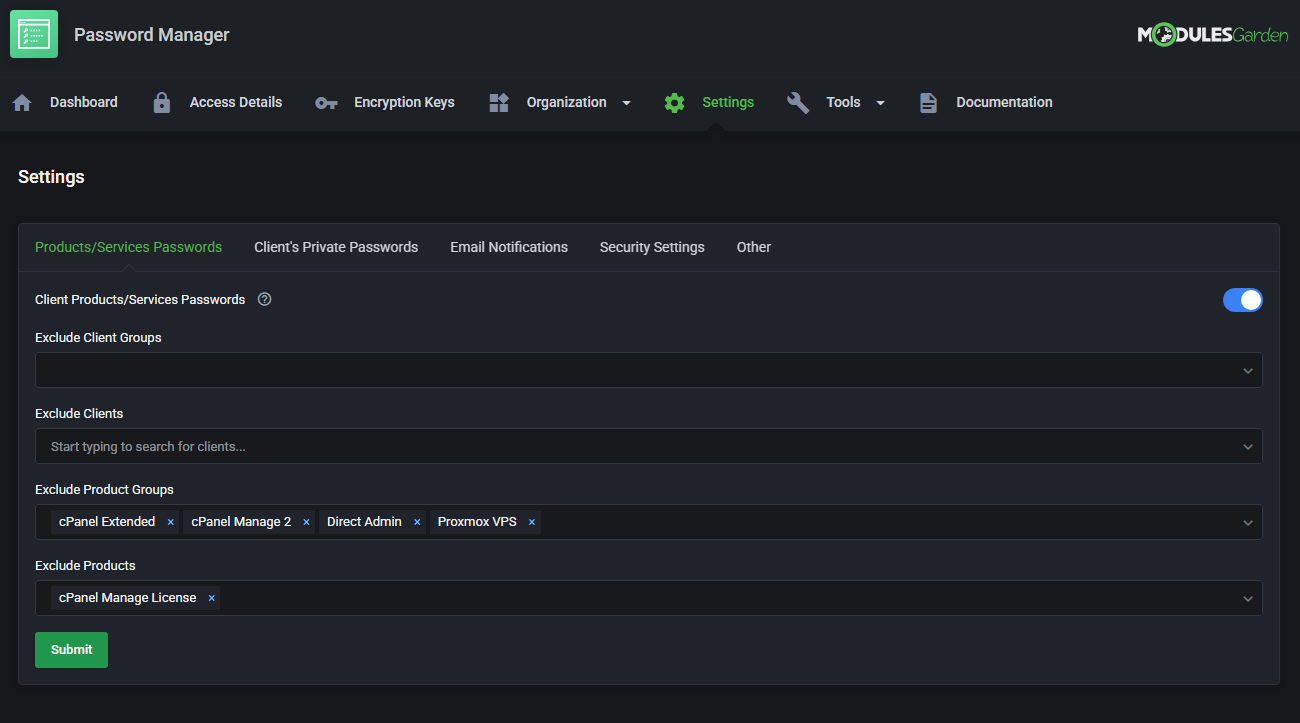Viewport: 1300px width, 723px height.
Task: Click the Password Manager app logo icon
Action: [34, 34]
